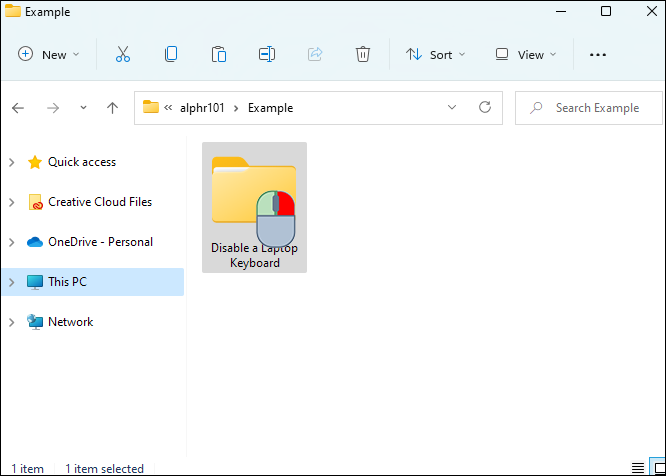Expand the alphr101 breadcrumb arrow
The image size is (666, 476).
pos(236,108)
